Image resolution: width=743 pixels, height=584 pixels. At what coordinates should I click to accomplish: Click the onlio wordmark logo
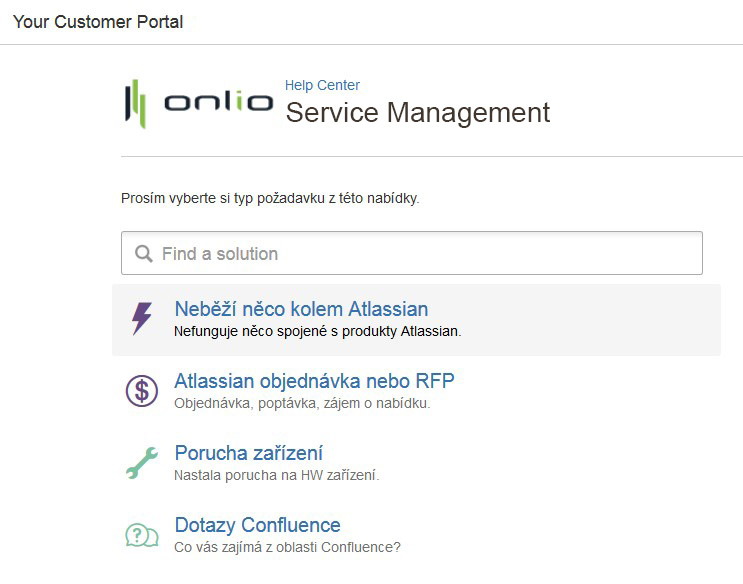pyautogui.click(x=218, y=101)
